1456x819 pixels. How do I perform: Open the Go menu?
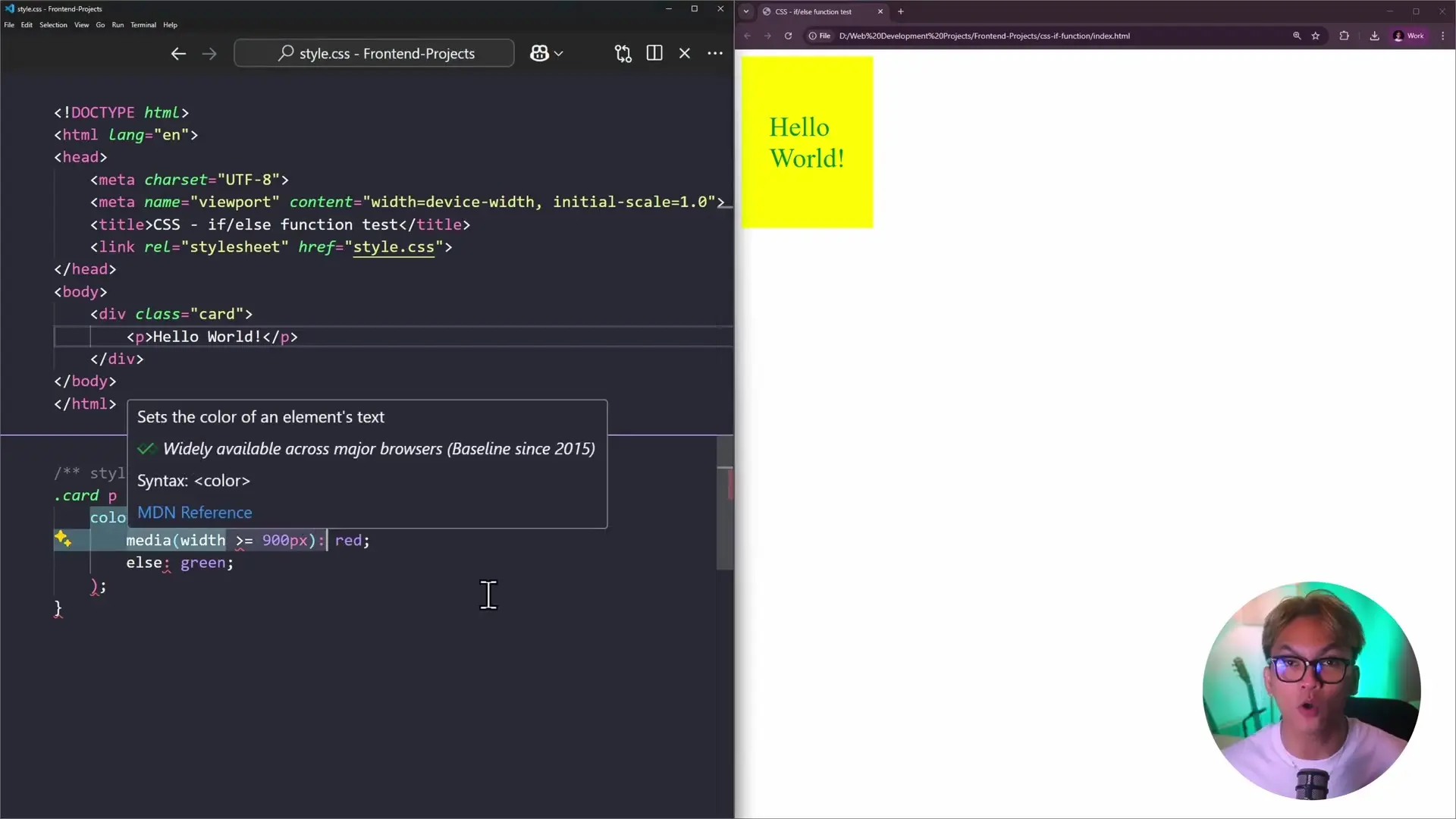(100, 25)
